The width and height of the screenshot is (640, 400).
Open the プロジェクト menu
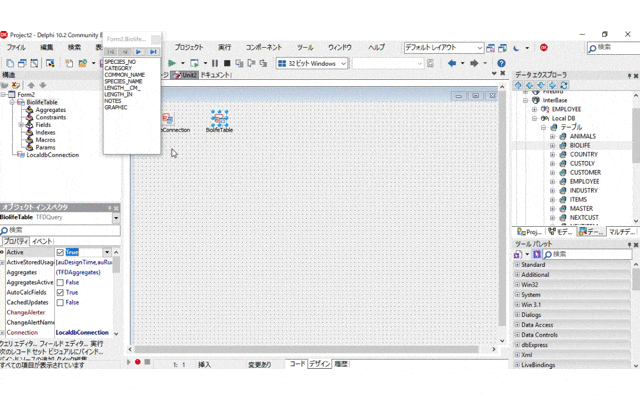(189, 48)
